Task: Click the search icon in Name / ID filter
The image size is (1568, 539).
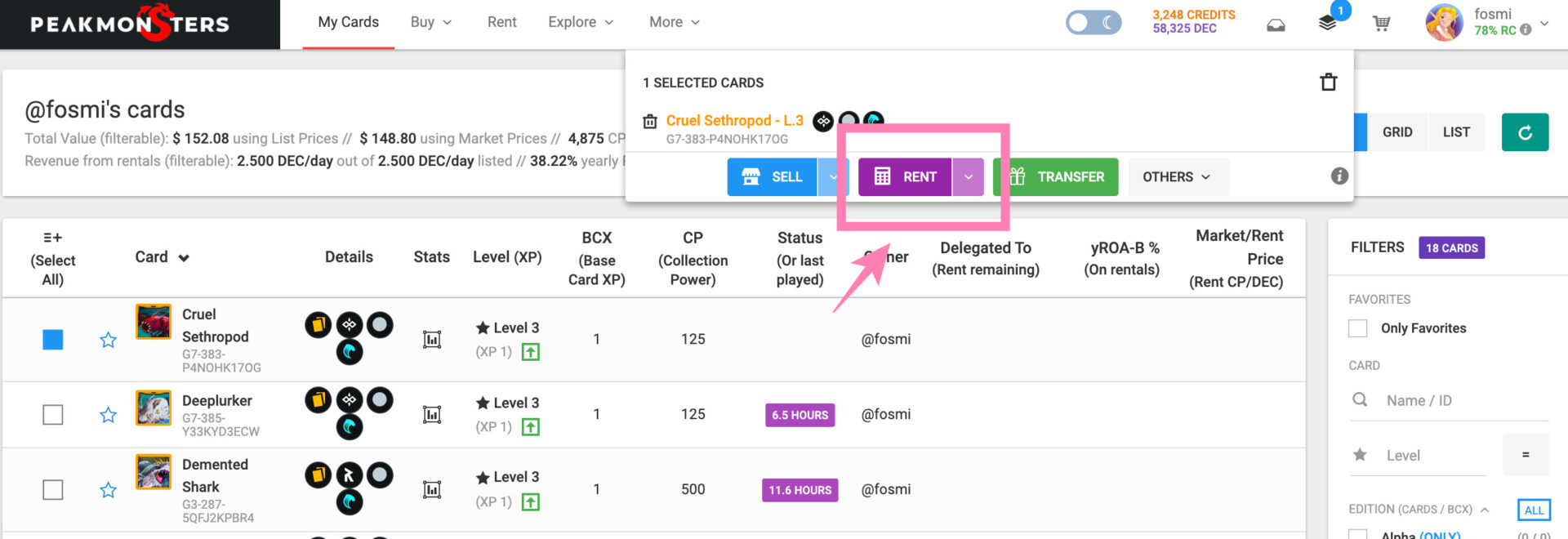Action: pyautogui.click(x=1360, y=399)
